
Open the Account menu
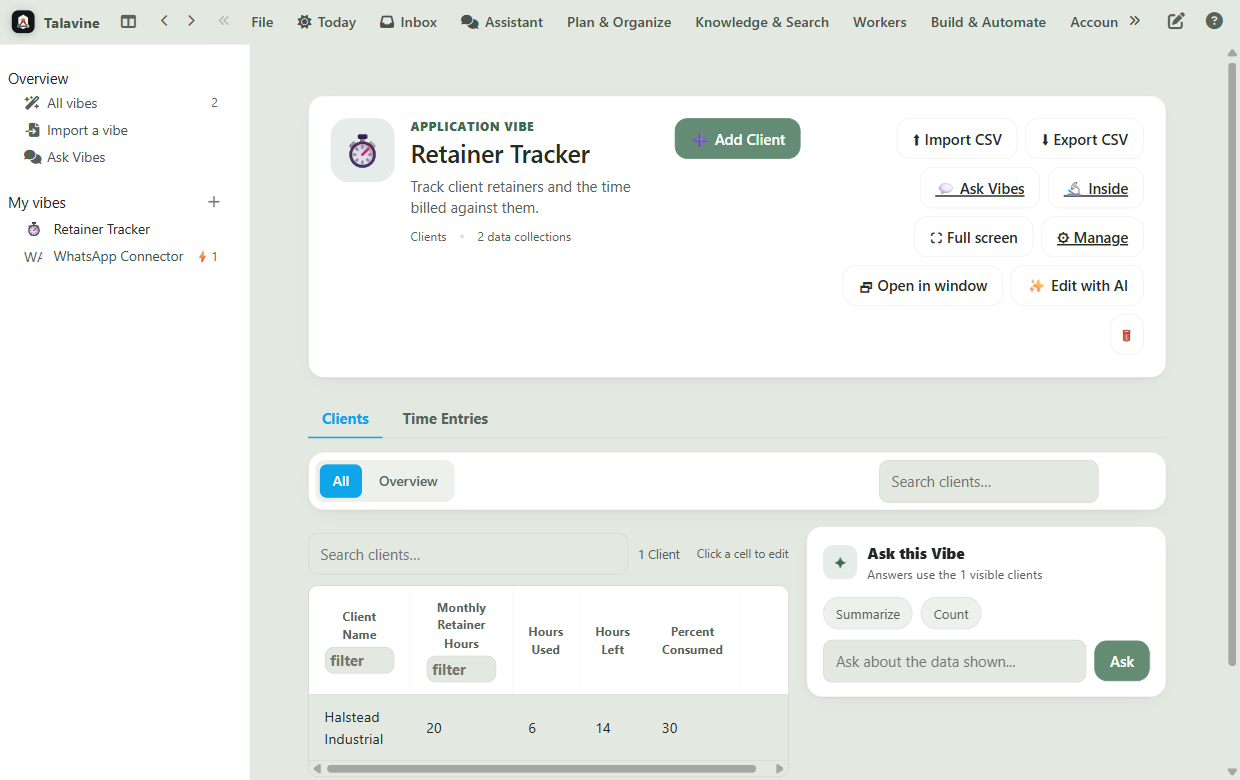pos(1094,22)
